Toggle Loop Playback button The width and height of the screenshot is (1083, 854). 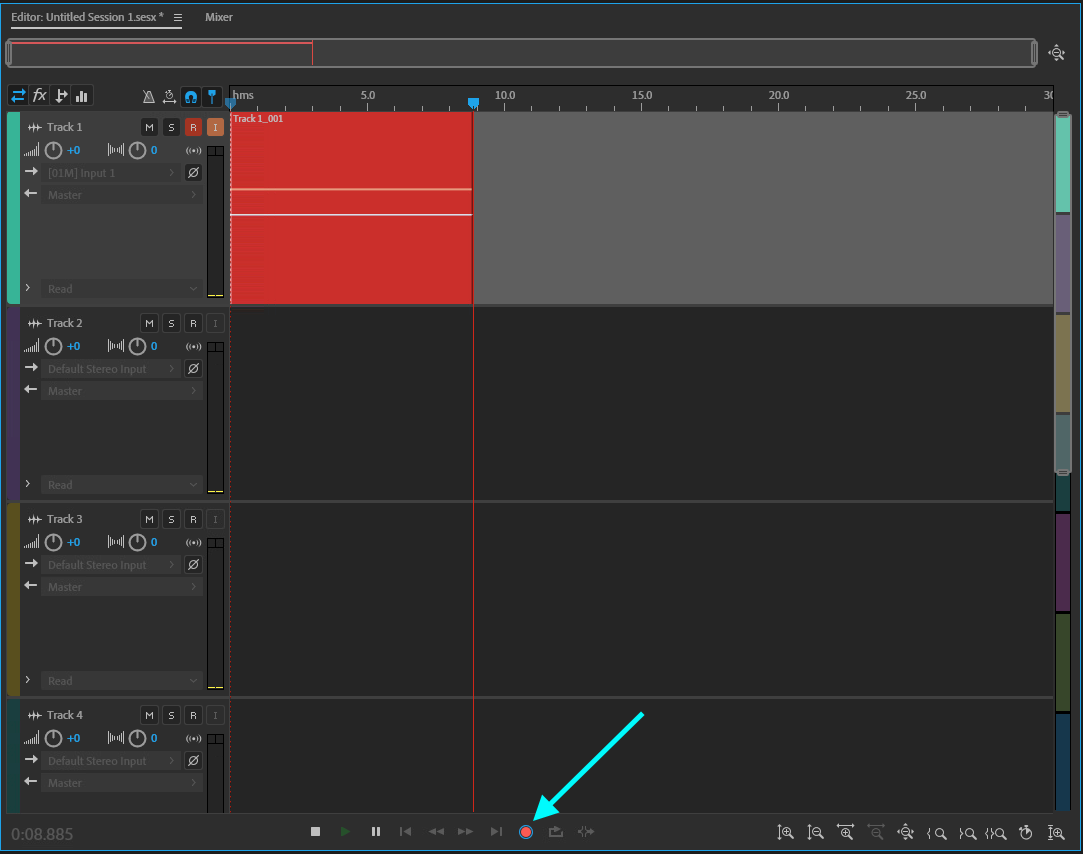pyautogui.click(x=556, y=831)
